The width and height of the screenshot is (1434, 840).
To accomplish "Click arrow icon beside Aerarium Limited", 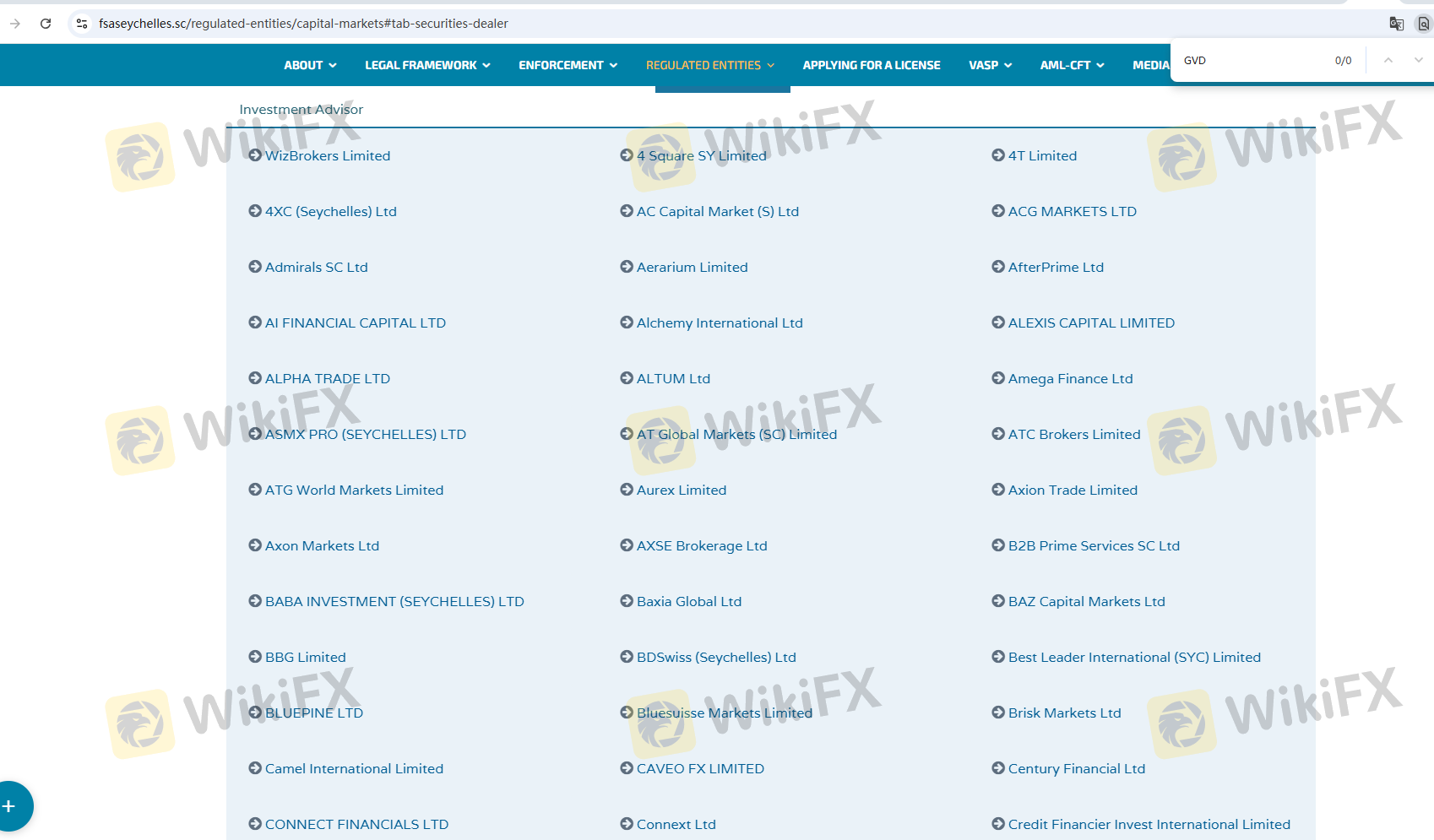I will click(x=627, y=267).
